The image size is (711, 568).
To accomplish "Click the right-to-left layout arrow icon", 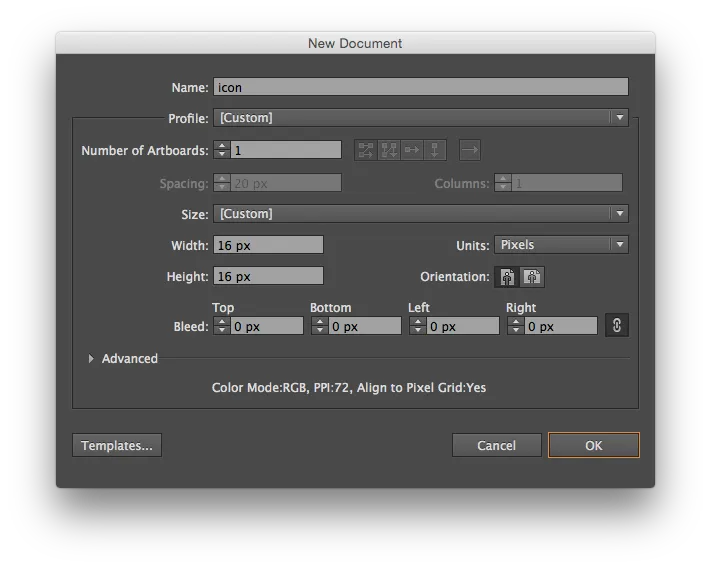I will (x=470, y=150).
